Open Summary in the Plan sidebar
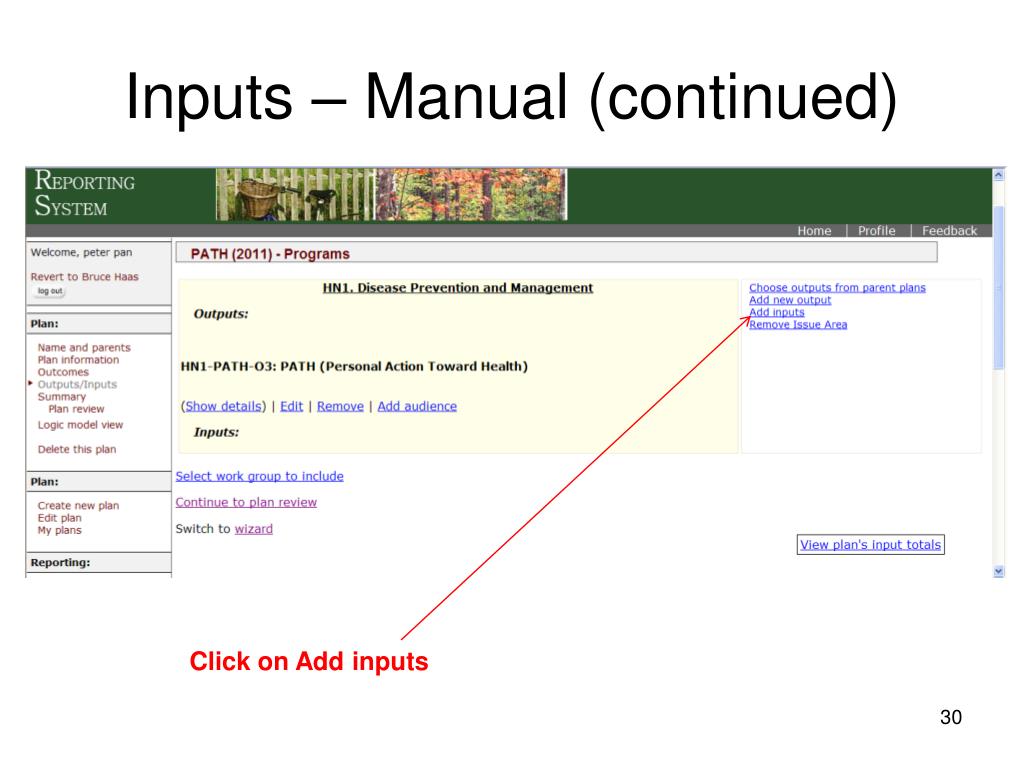Viewport: 1024px width, 768px height. pyautogui.click(x=61, y=397)
